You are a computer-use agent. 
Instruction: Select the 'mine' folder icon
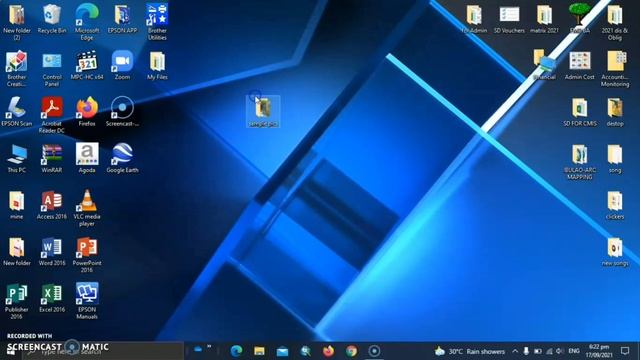pyautogui.click(x=17, y=204)
